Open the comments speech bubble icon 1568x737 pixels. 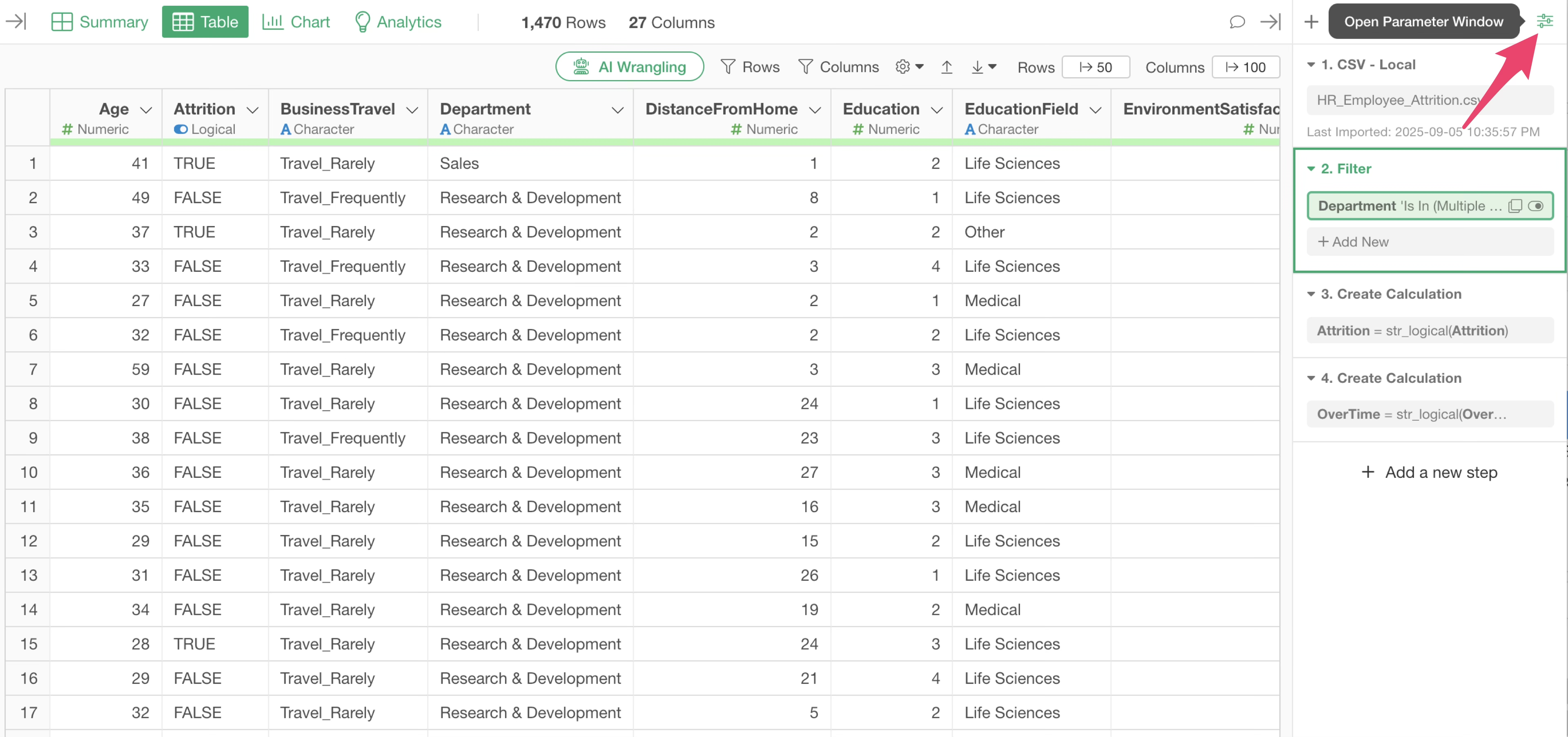point(1237,22)
